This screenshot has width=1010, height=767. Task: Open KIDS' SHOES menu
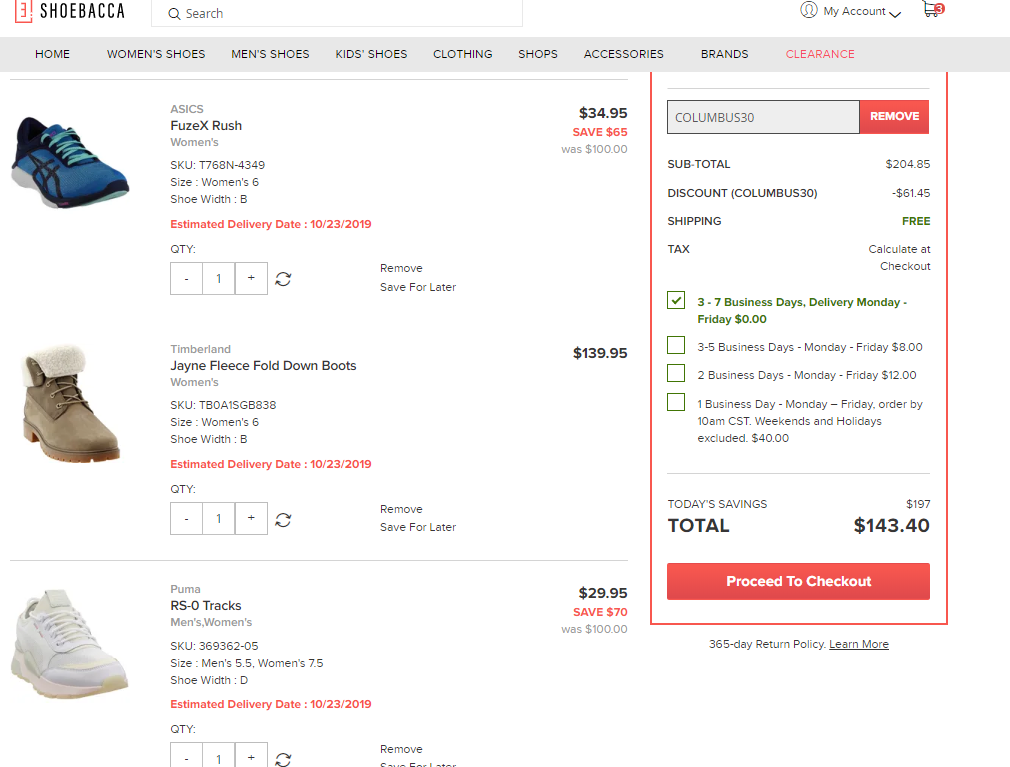pyautogui.click(x=371, y=54)
